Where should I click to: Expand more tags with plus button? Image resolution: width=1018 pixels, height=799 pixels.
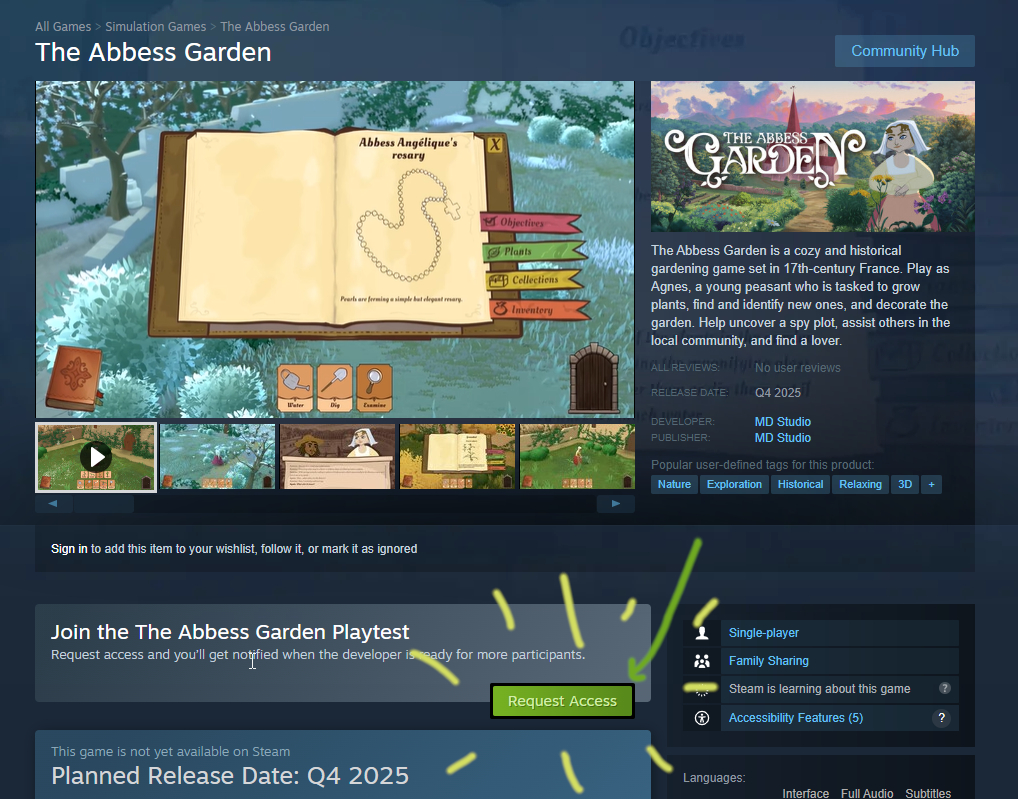point(932,484)
